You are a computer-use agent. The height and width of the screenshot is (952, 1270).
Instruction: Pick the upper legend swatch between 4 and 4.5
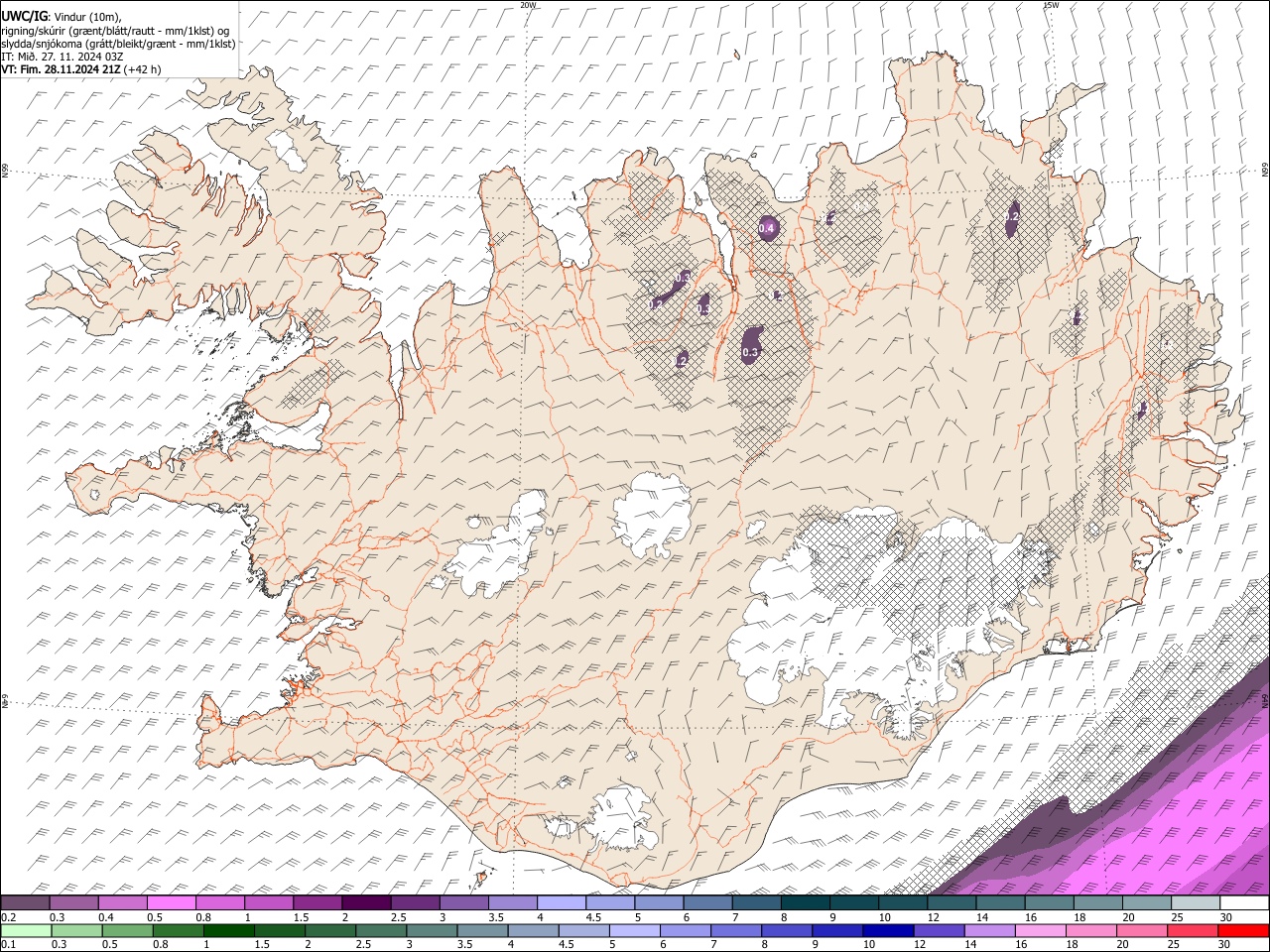[561, 903]
